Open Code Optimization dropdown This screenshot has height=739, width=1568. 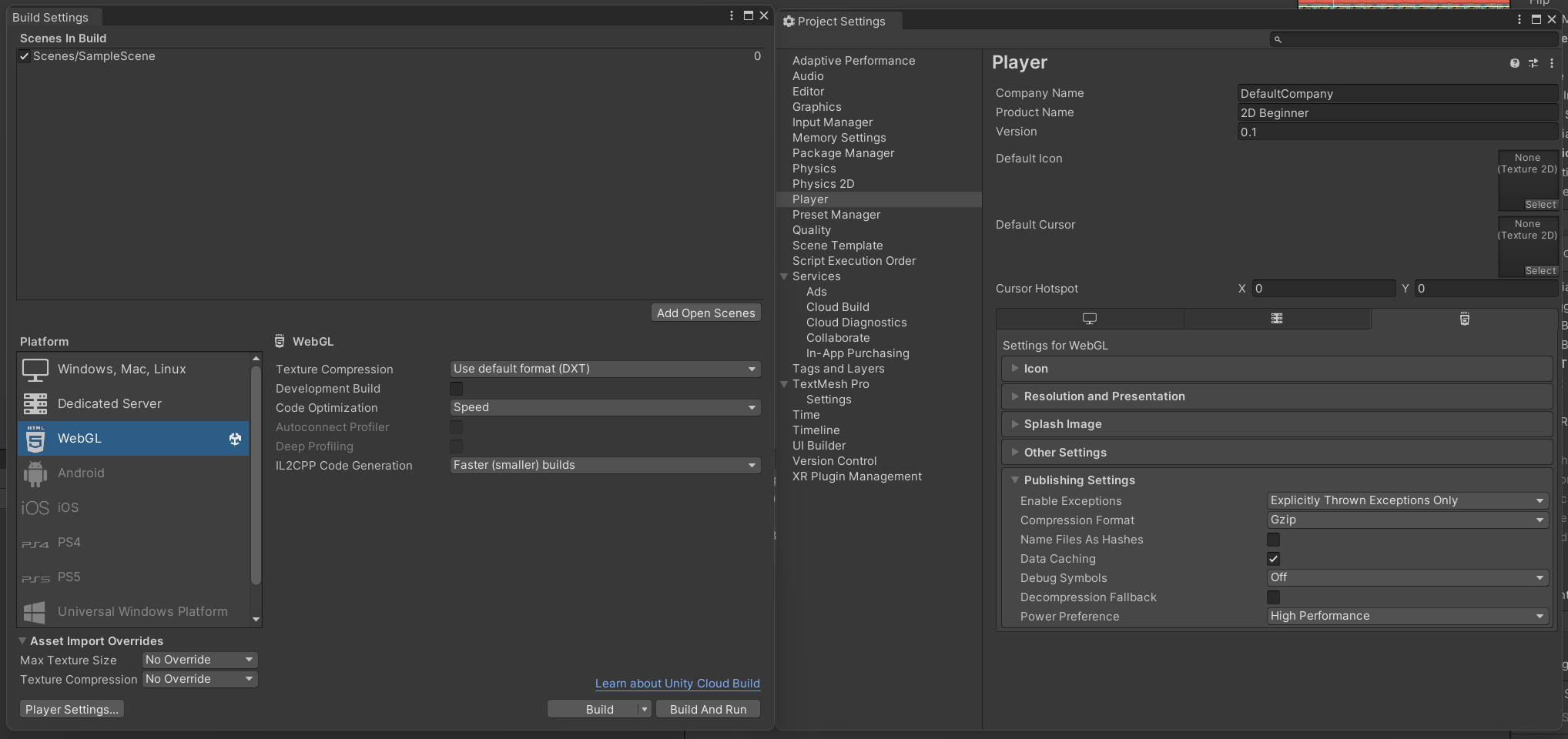[605, 408]
